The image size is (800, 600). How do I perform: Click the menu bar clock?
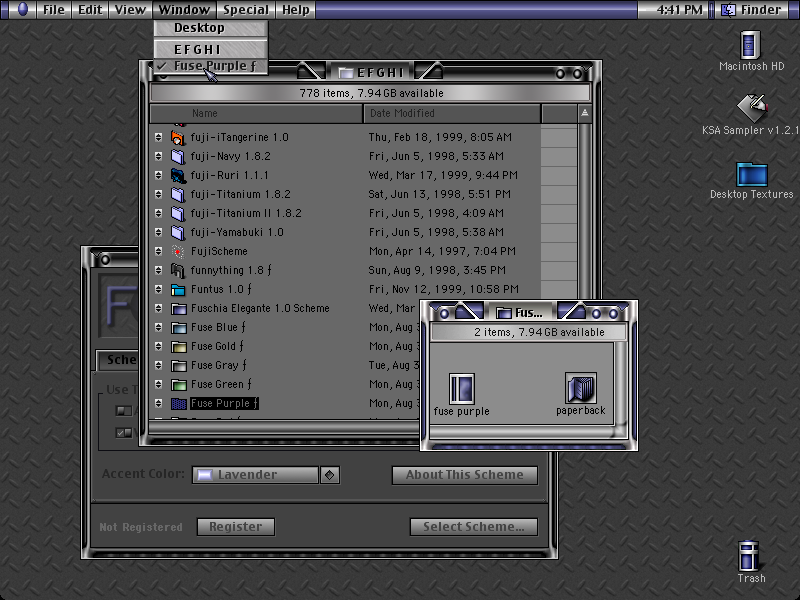pyautogui.click(x=680, y=10)
